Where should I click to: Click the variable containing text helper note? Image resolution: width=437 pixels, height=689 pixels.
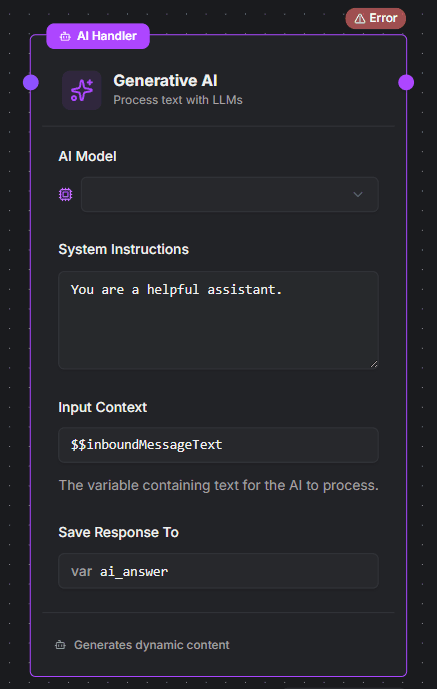pyautogui.click(x=218, y=486)
